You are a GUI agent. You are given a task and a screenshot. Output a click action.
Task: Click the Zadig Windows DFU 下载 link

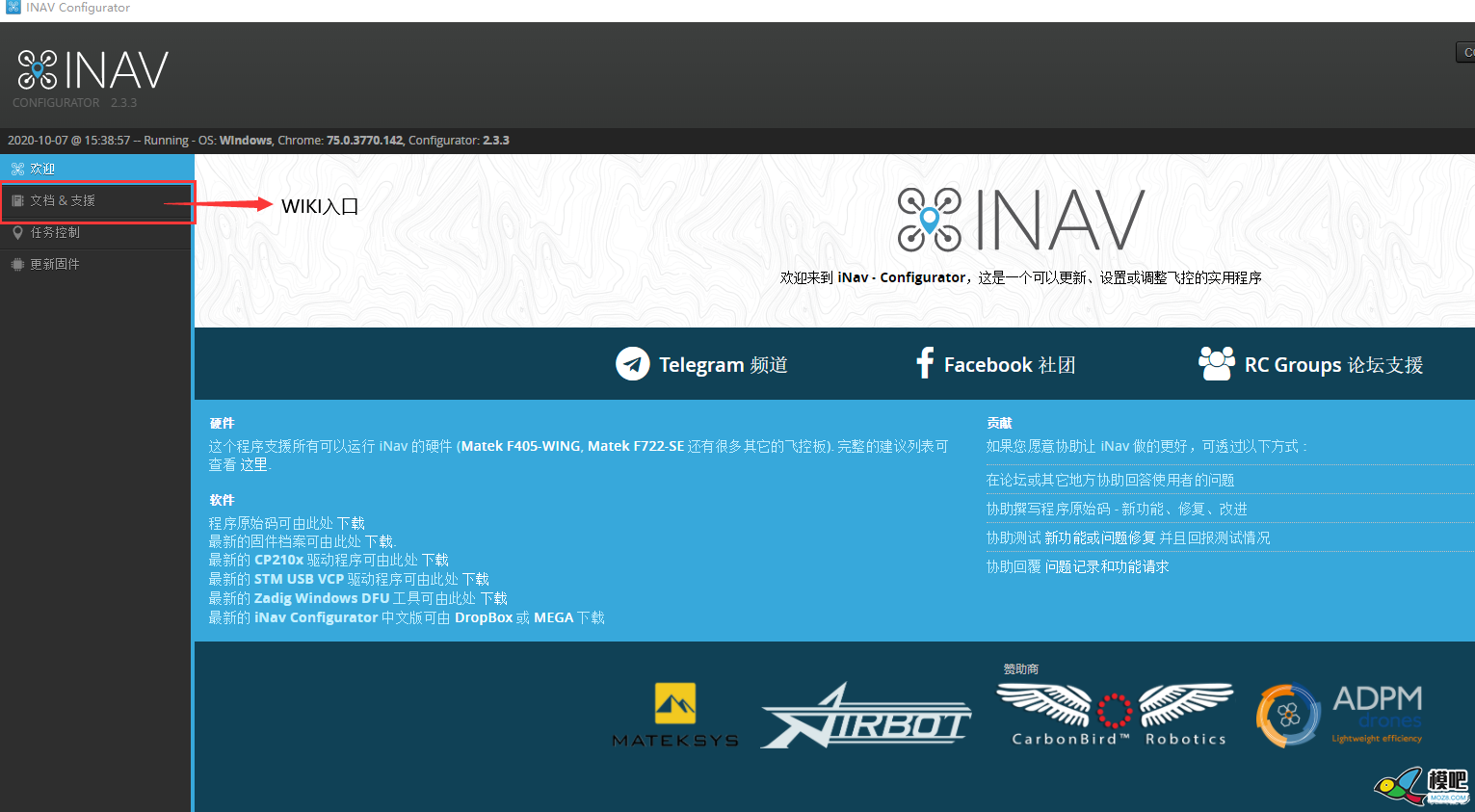pyautogui.click(x=493, y=598)
